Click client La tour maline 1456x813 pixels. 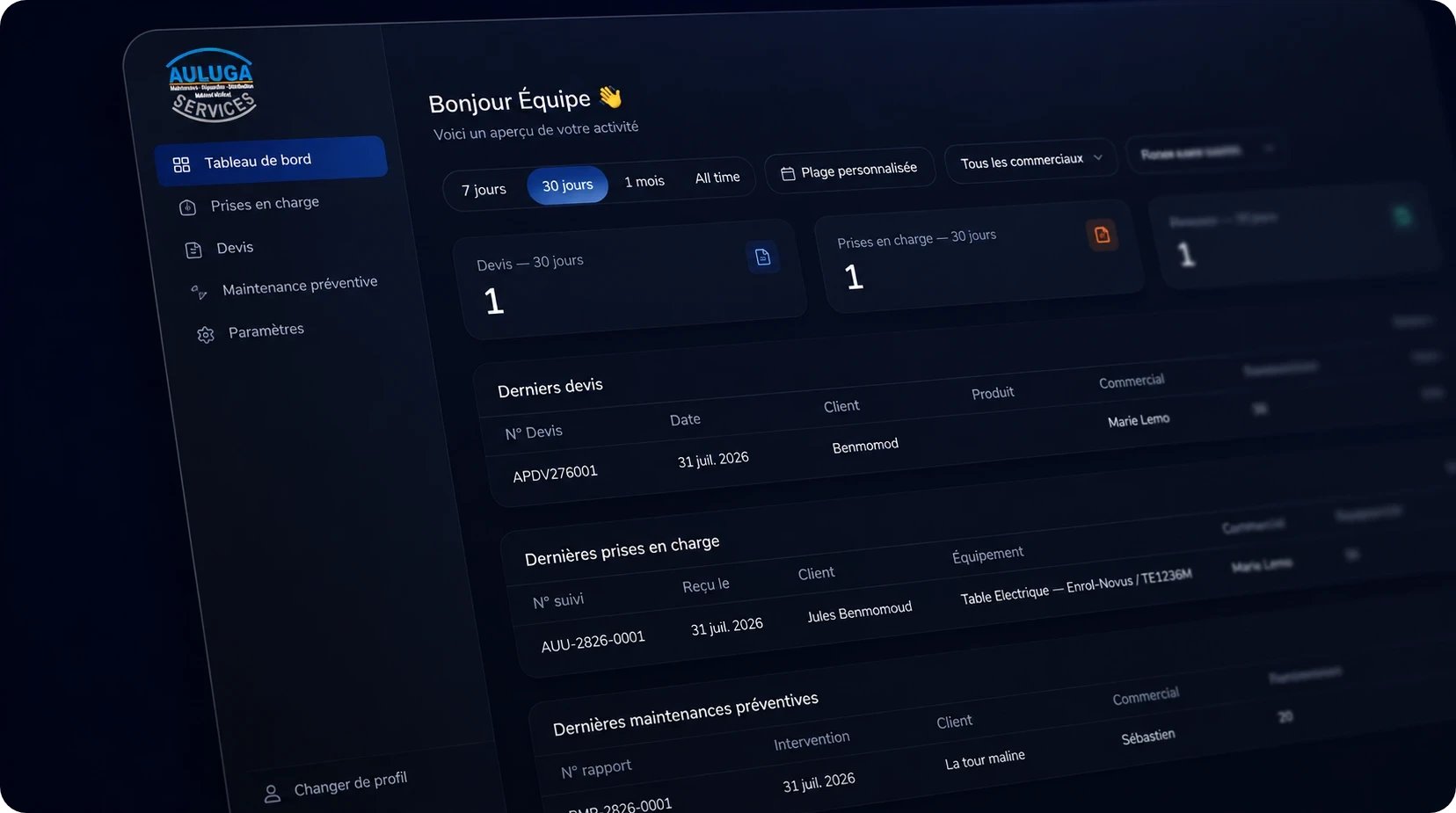pyautogui.click(x=985, y=759)
